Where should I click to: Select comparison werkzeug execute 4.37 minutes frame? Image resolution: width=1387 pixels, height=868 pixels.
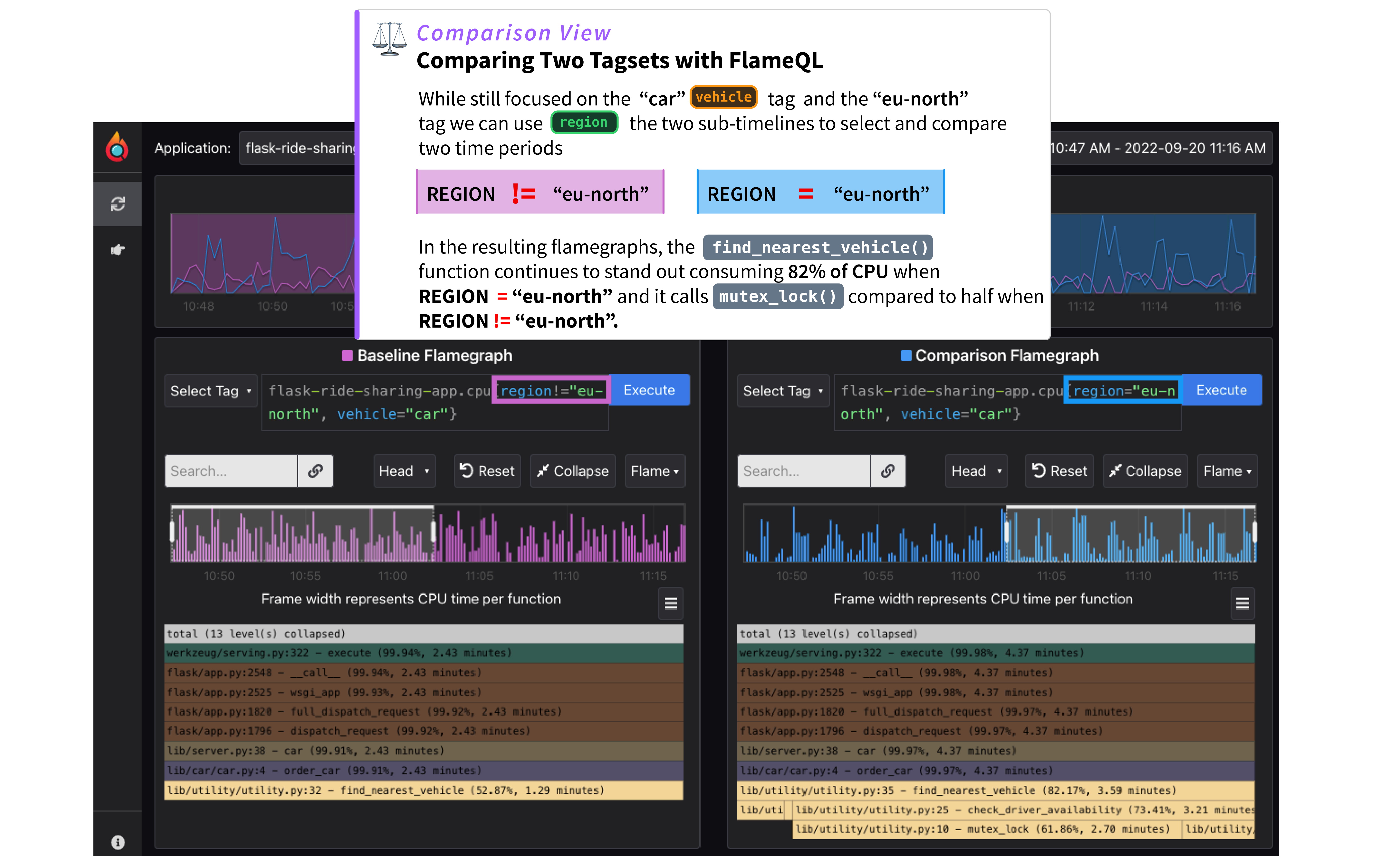click(996, 653)
